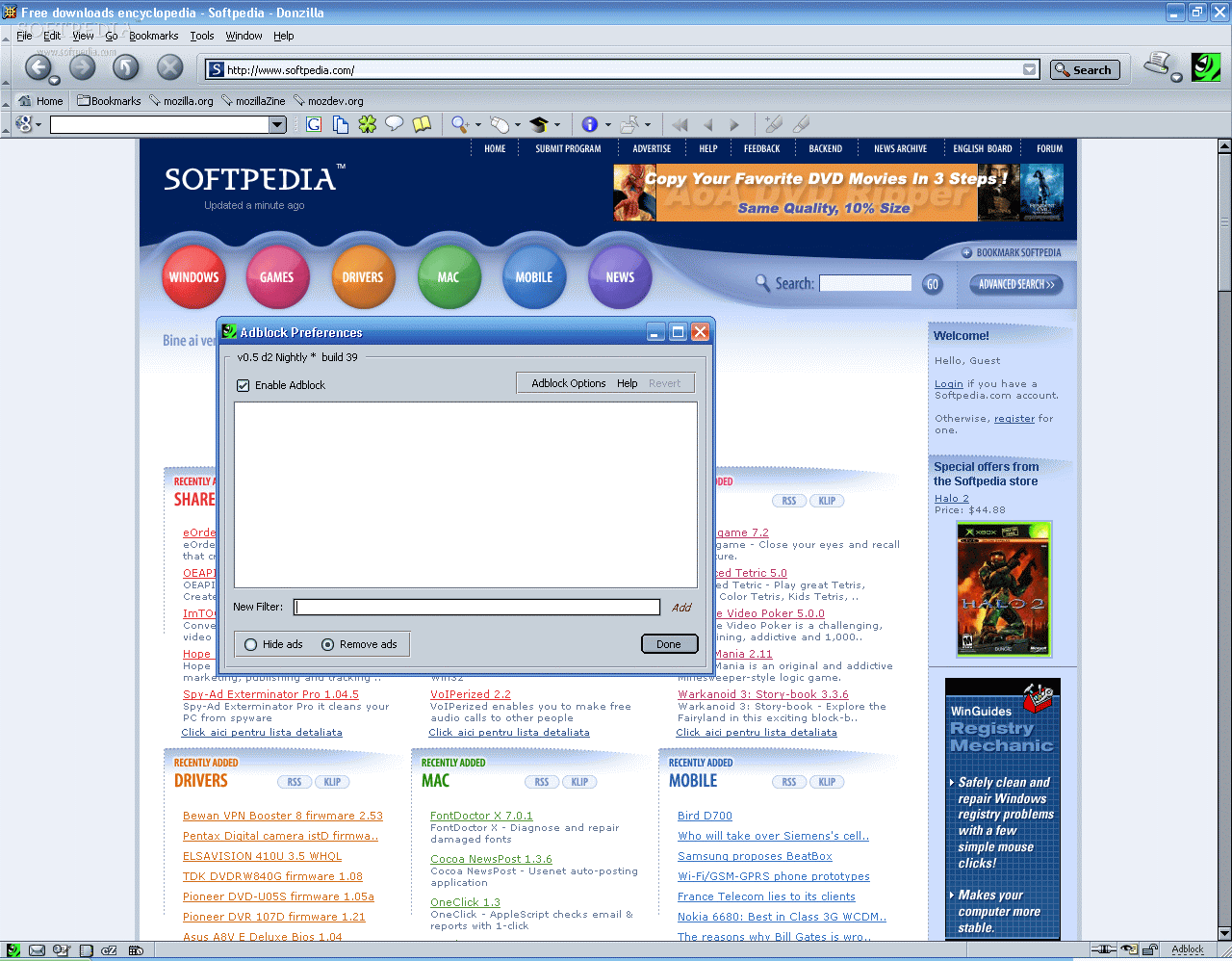This screenshot has height=961, width=1232.
Task: Click the speech bubble toolbar icon
Action: point(394,123)
